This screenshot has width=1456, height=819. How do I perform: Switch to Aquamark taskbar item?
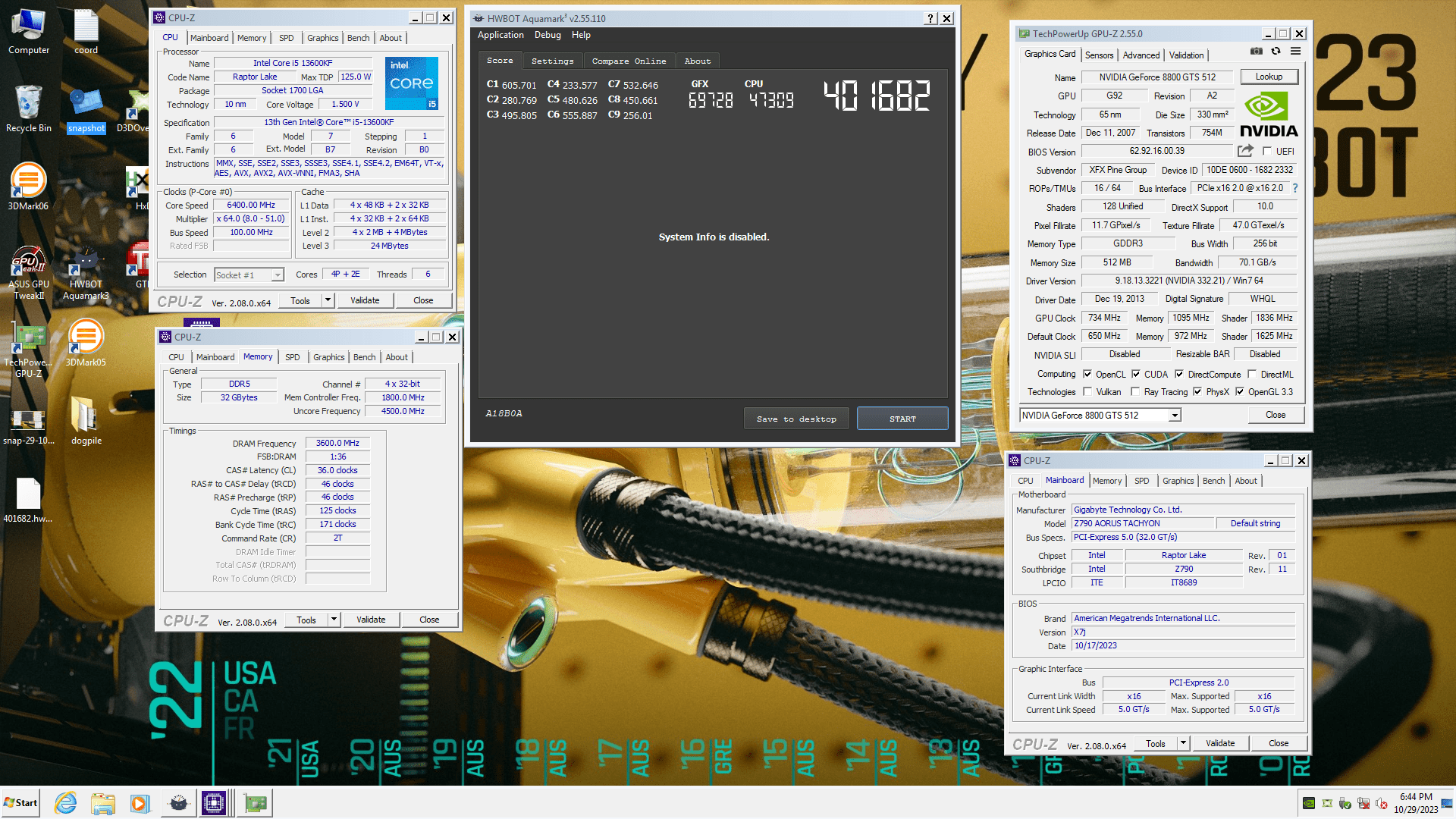click(178, 802)
